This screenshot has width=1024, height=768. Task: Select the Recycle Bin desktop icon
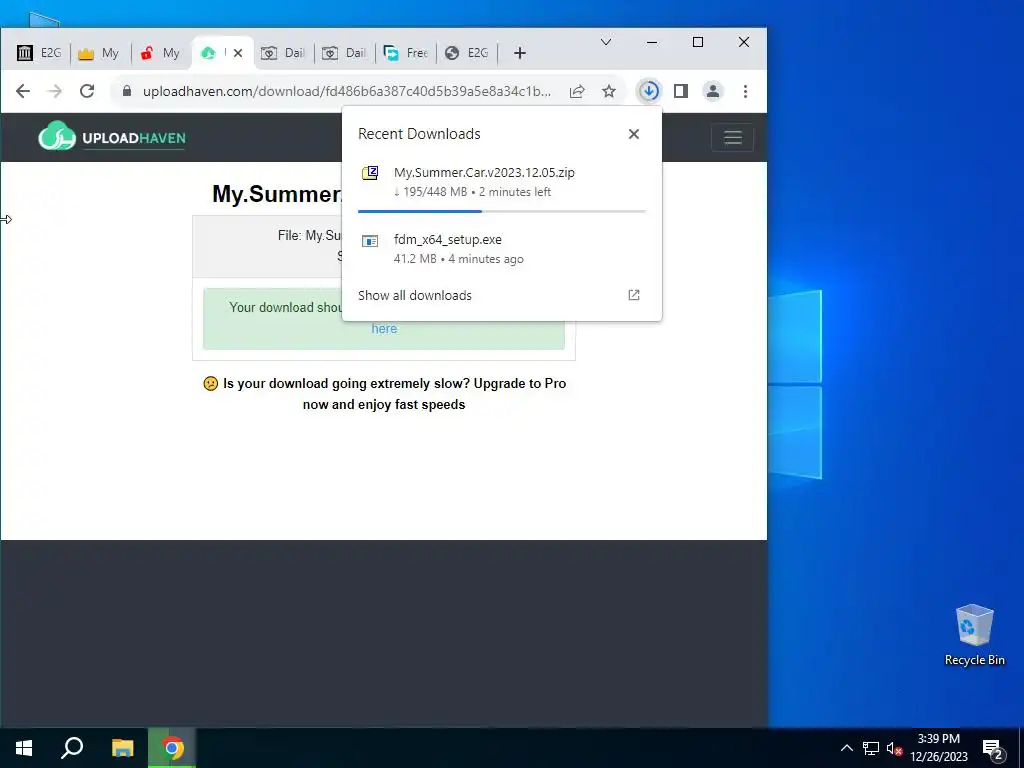974,635
